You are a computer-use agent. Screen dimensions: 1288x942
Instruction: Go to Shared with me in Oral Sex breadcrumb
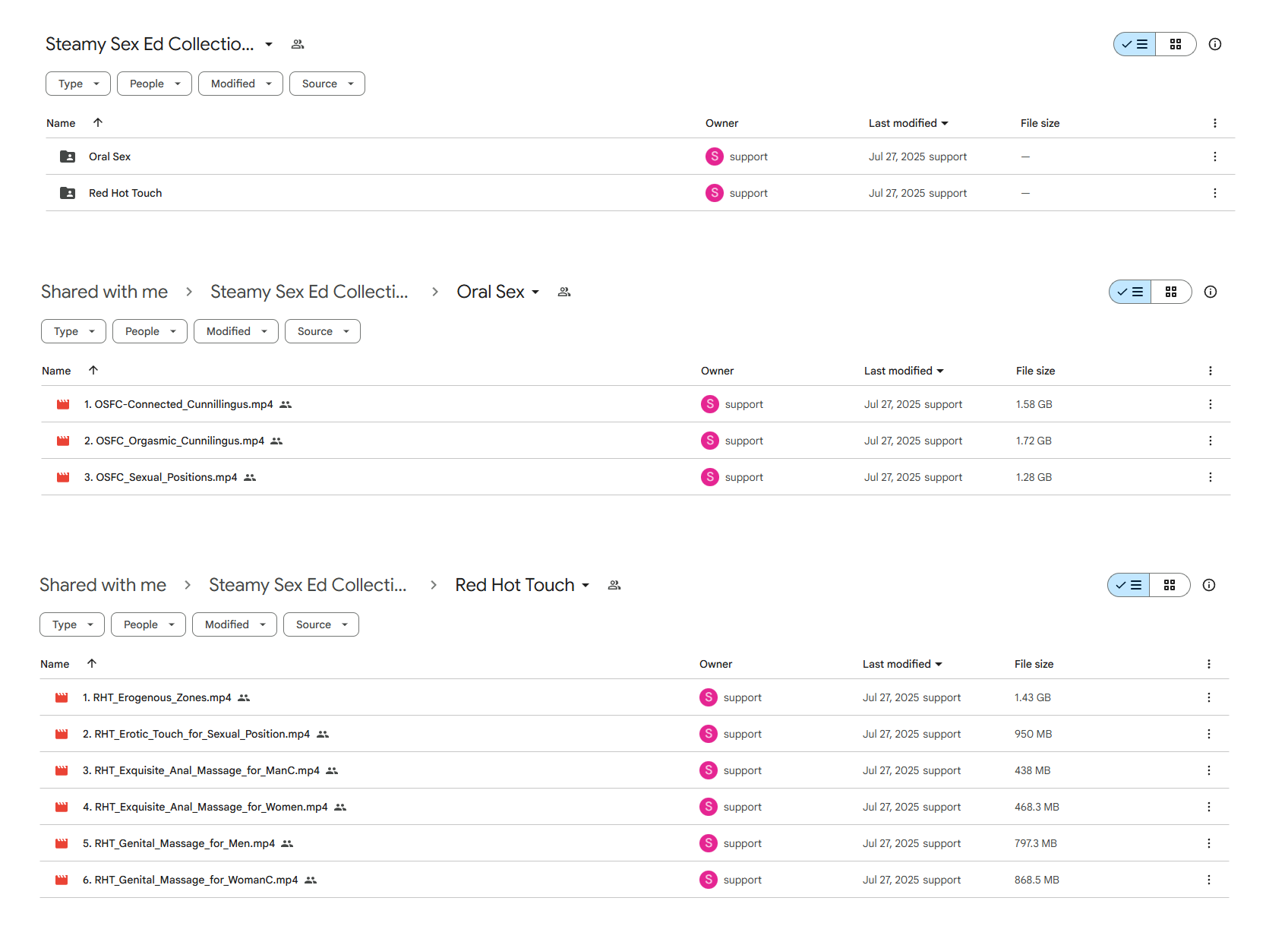104,292
